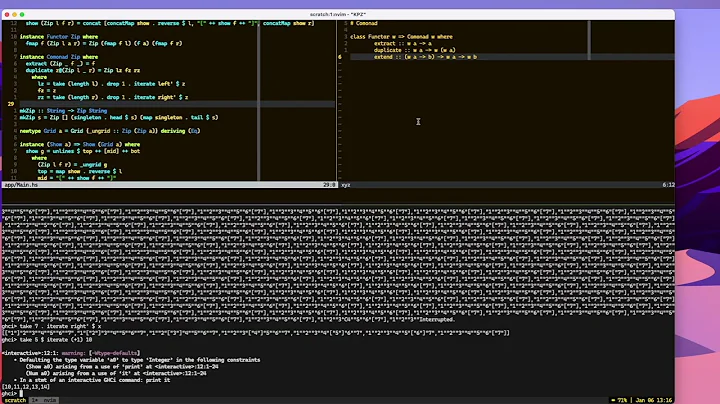Select the '1* nvim' tmux window tab
720x404 pixels.
tap(44, 400)
